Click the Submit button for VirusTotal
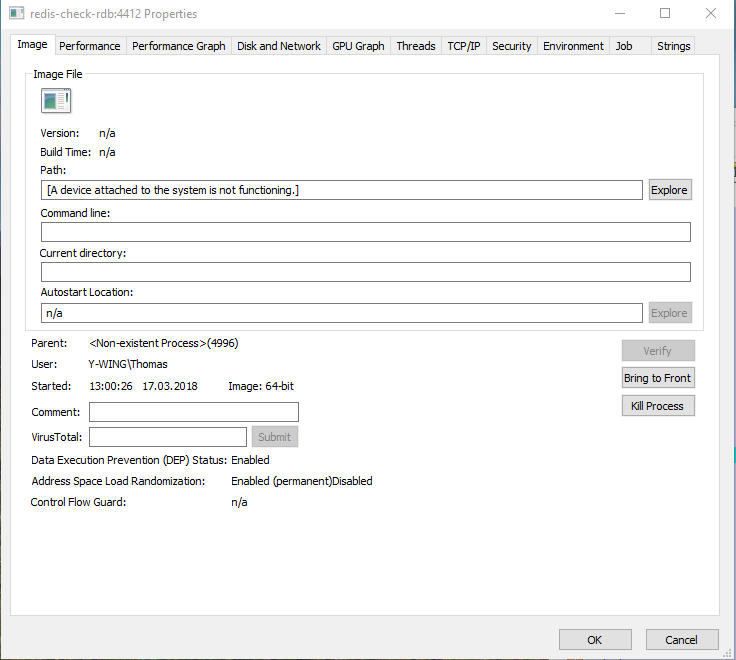The image size is (736, 660). (275, 437)
